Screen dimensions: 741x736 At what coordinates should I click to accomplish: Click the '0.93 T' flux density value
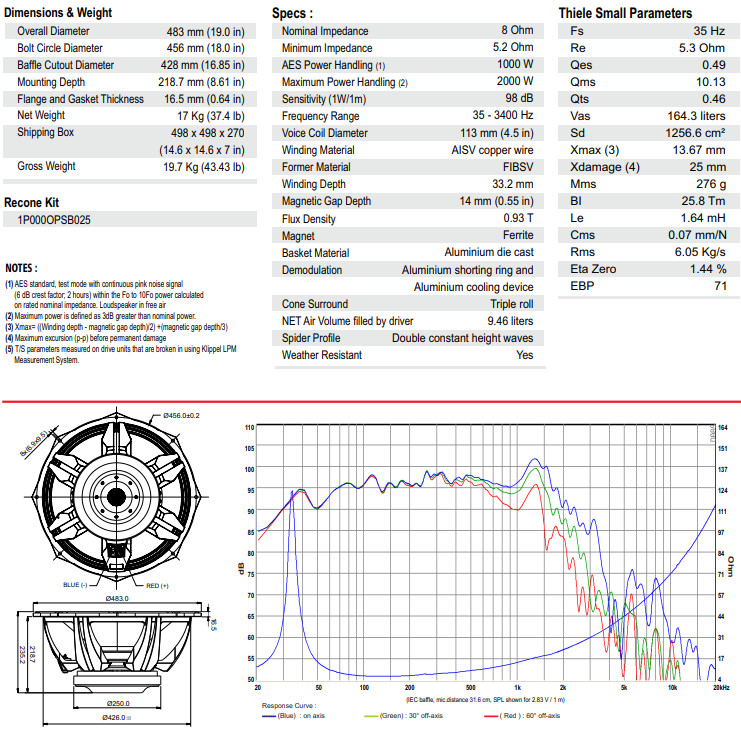pyautogui.click(x=518, y=218)
